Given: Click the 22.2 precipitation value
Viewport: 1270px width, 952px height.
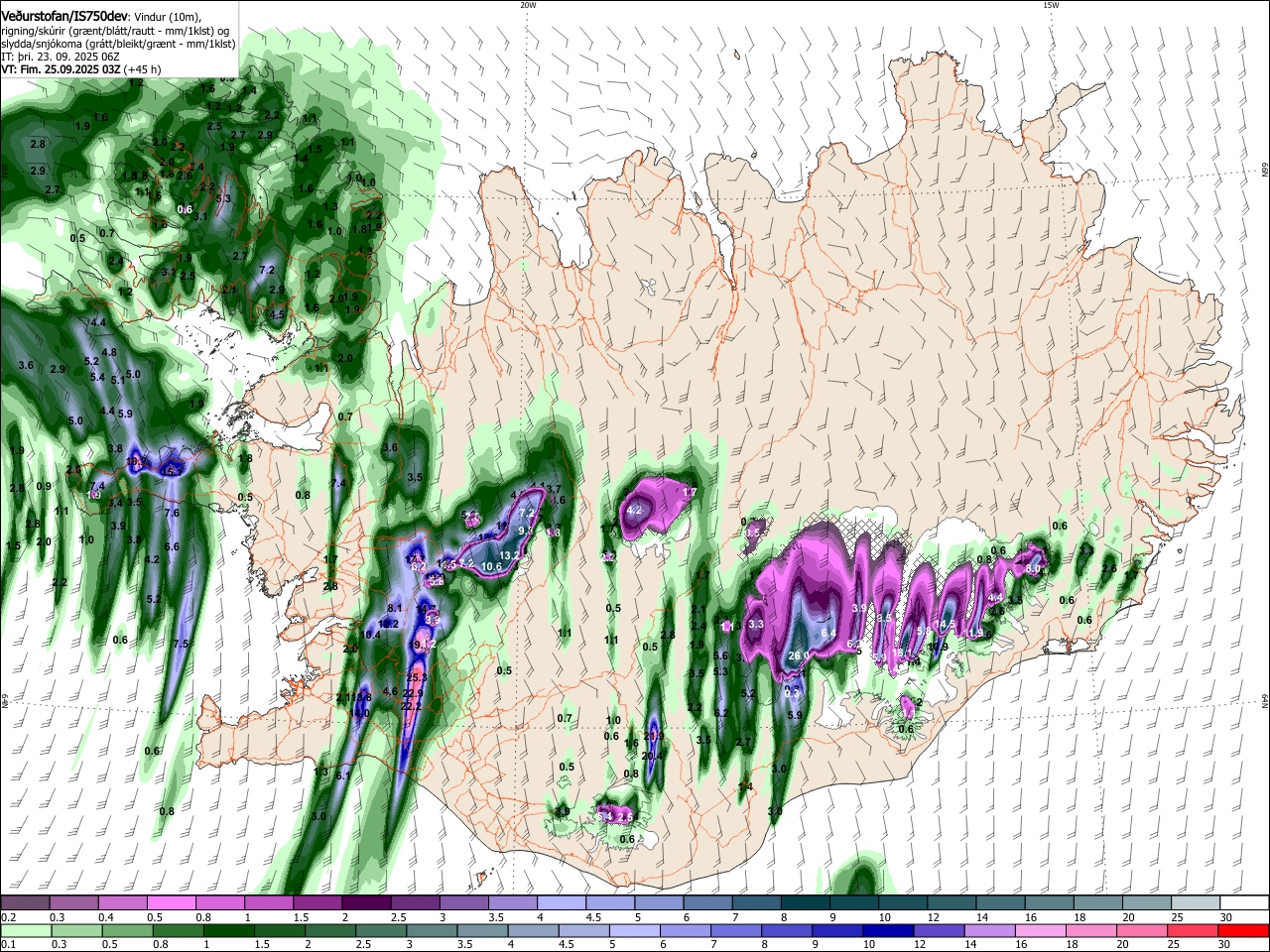Looking at the screenshot, I should pyautogui.click(x=412, y=706).
